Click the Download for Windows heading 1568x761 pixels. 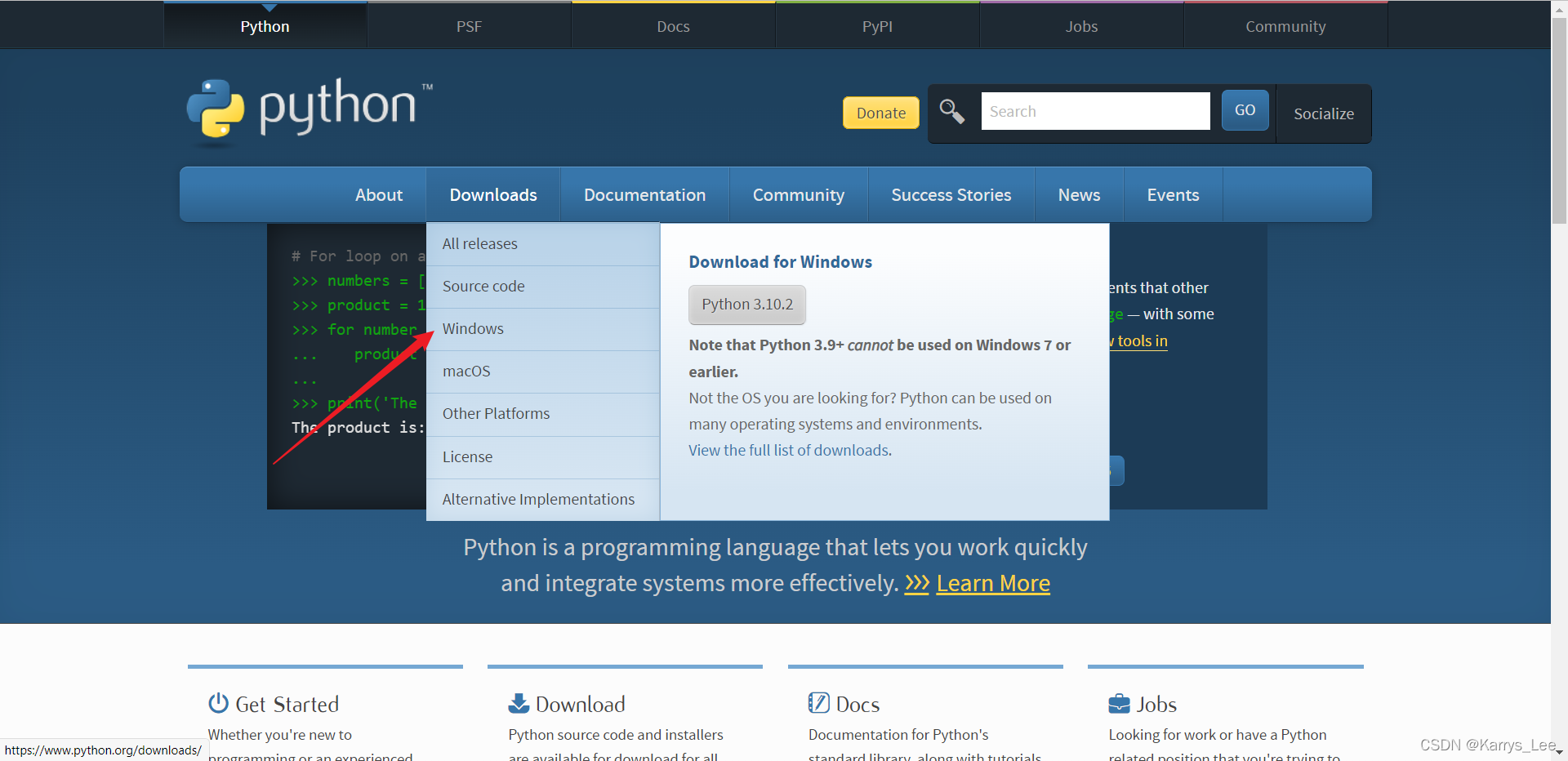(x=781, y=262)
